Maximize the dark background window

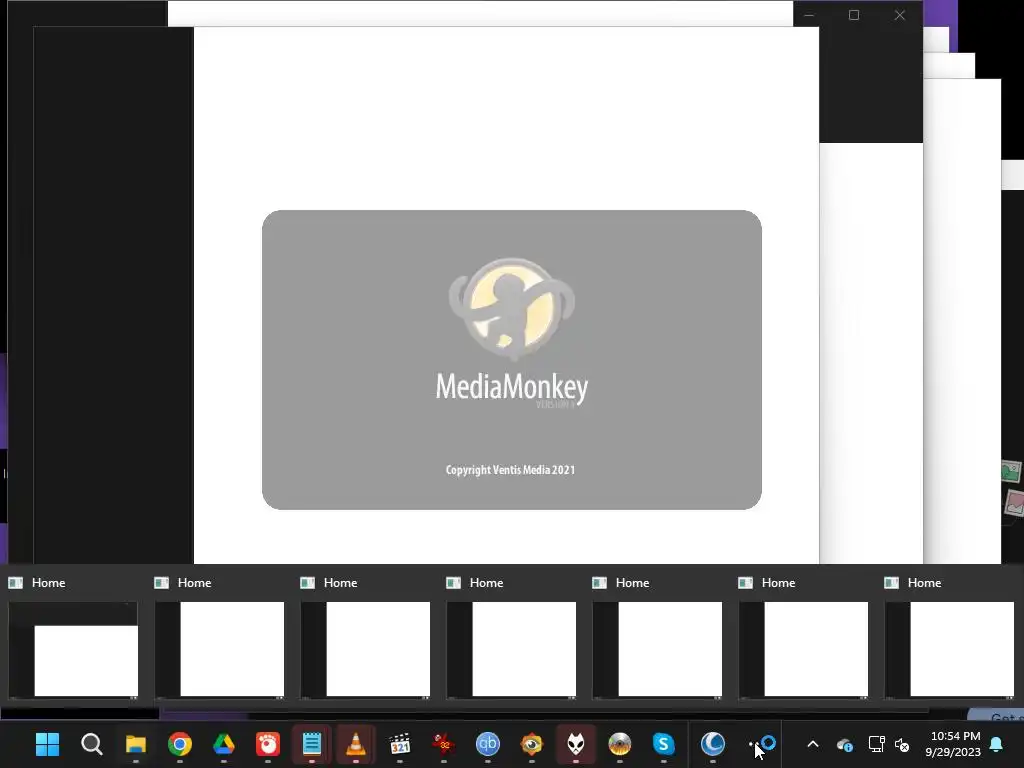(x=854, y=15)
